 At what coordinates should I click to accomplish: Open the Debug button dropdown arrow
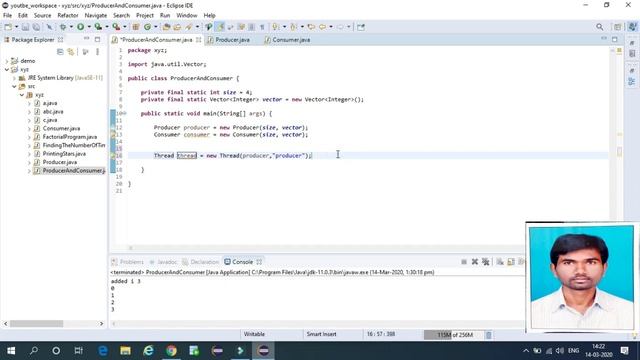[71, 27]
